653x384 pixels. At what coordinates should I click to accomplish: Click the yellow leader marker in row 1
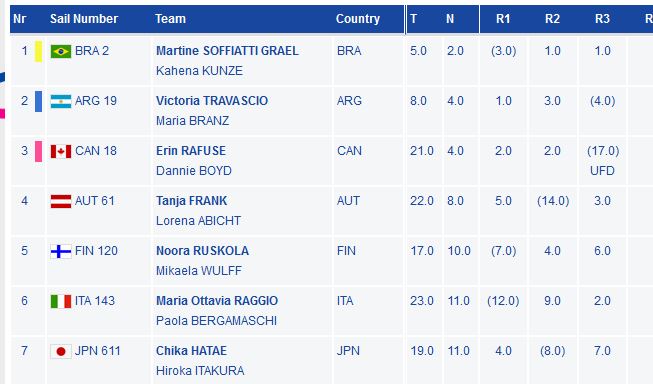(x=38, y=52)
